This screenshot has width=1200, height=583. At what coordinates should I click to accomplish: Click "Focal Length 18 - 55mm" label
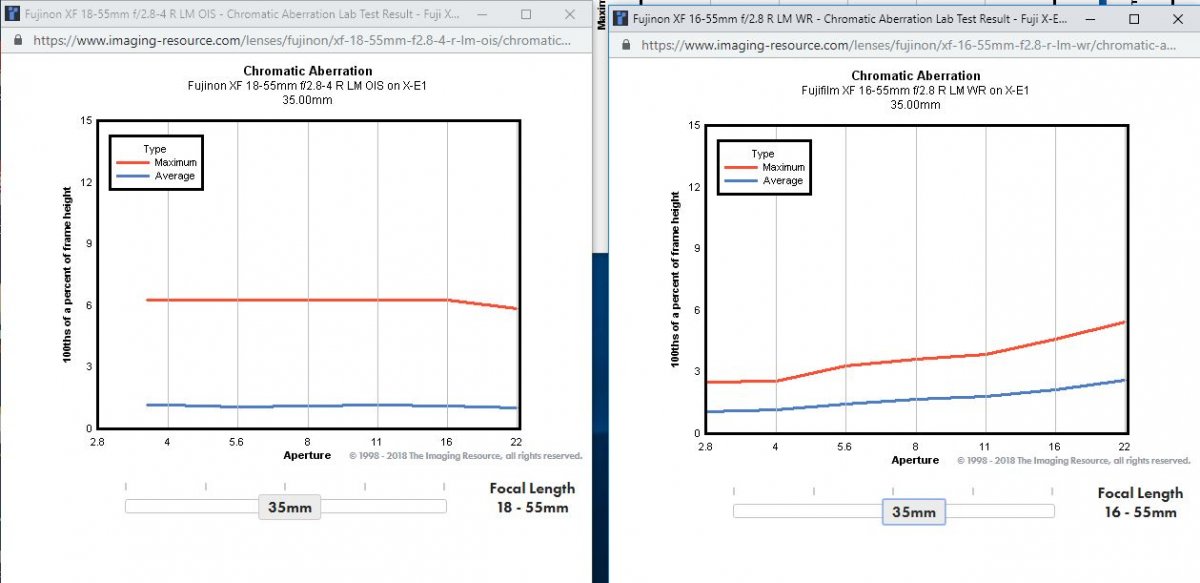point(533,498)
